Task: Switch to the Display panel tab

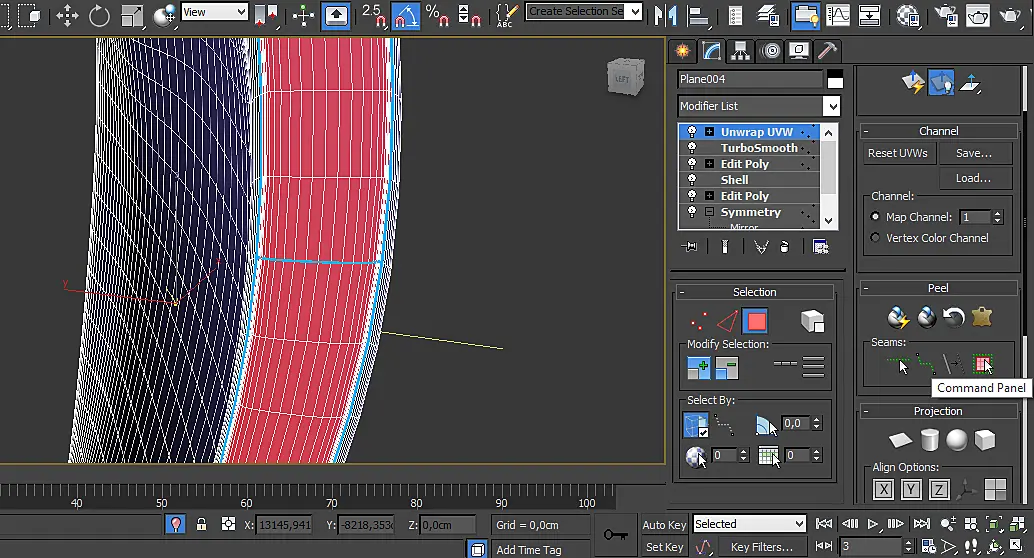Action: (799, 51)
